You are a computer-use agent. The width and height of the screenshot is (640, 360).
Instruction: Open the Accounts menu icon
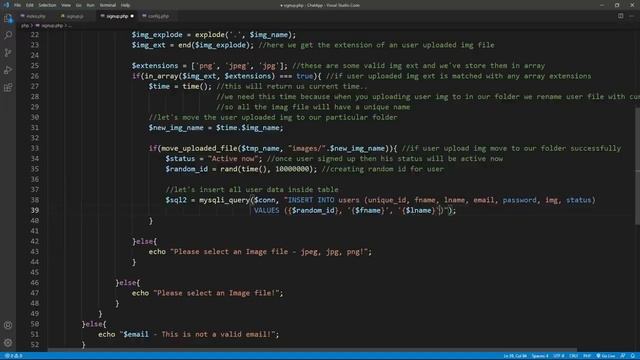tap(8, 325)
